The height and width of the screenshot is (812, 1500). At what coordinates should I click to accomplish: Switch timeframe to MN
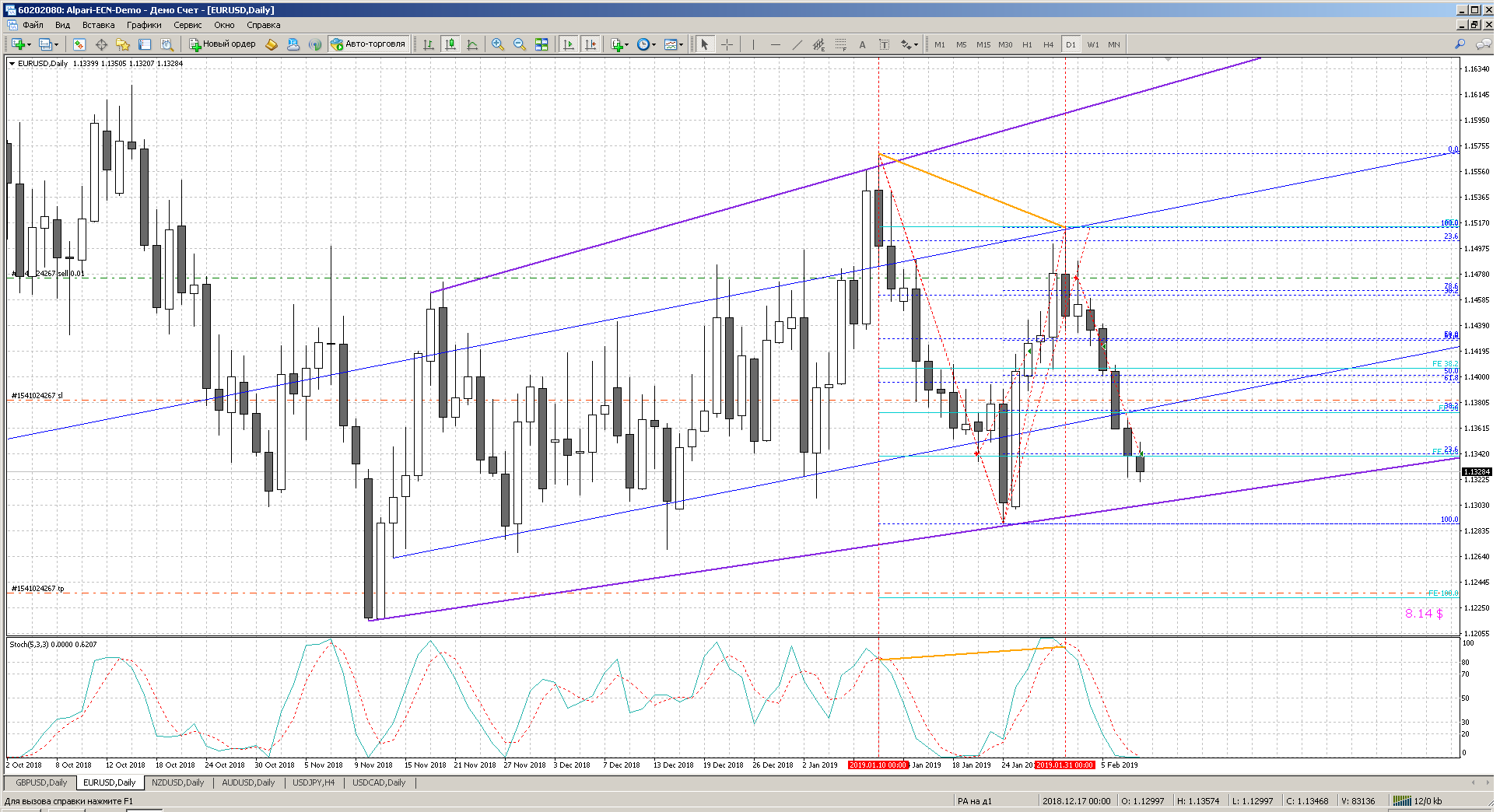click(1114, 44)
